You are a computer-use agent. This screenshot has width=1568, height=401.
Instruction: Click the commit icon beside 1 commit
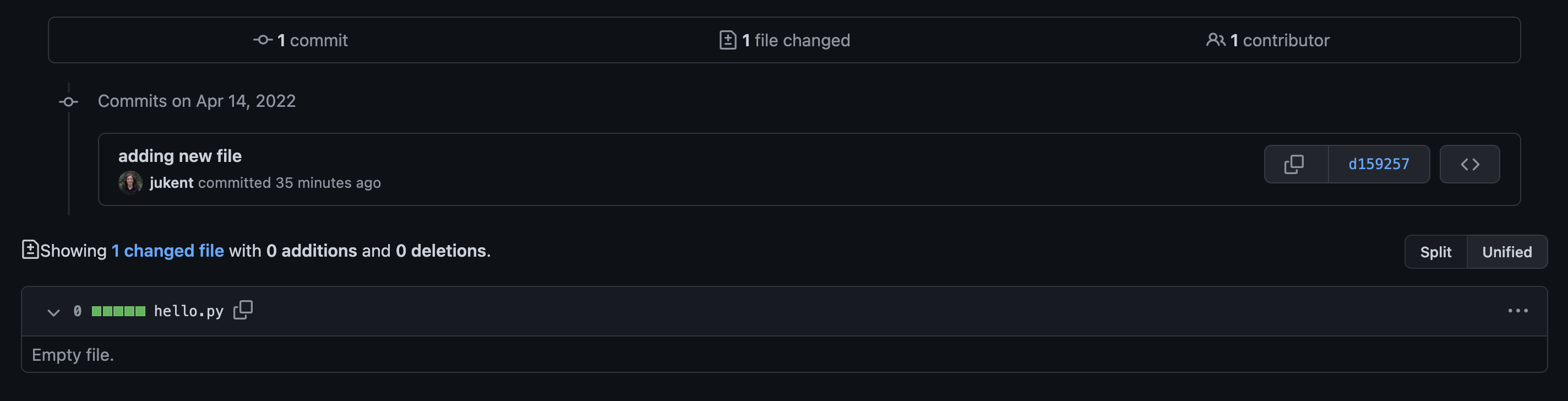click(x=263, y=40)
